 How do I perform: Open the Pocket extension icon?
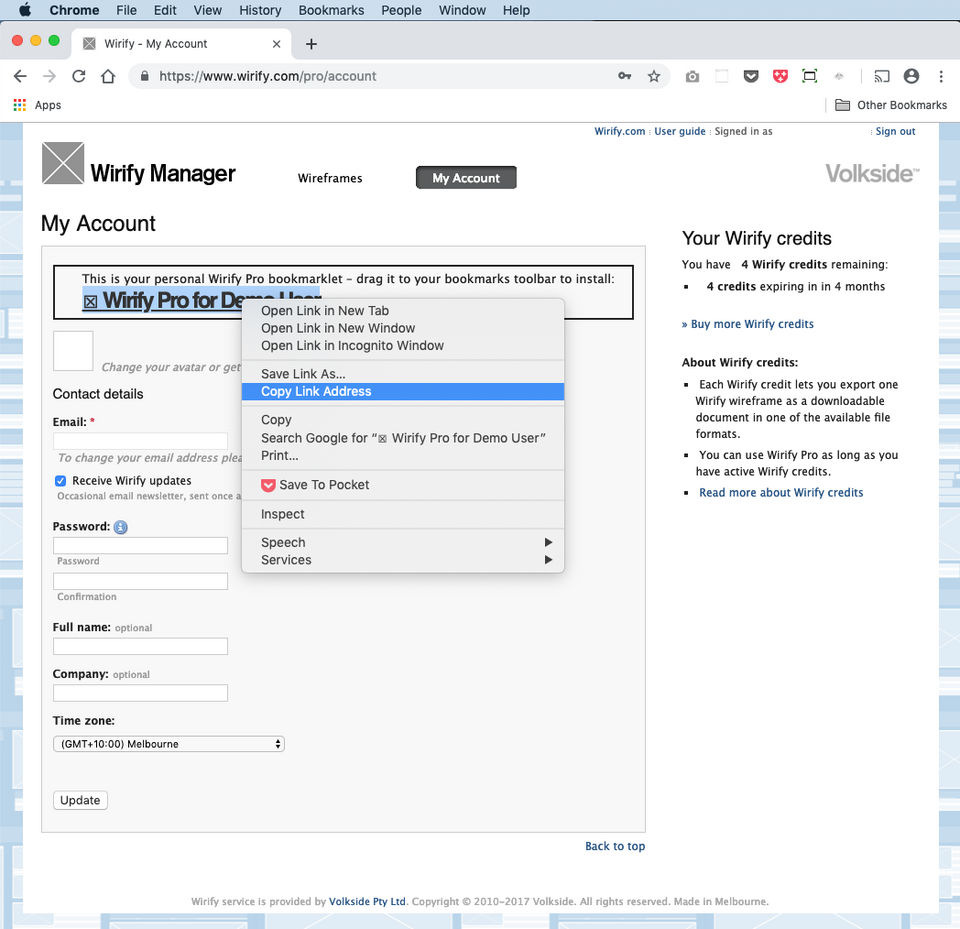(x=751, y=77)
